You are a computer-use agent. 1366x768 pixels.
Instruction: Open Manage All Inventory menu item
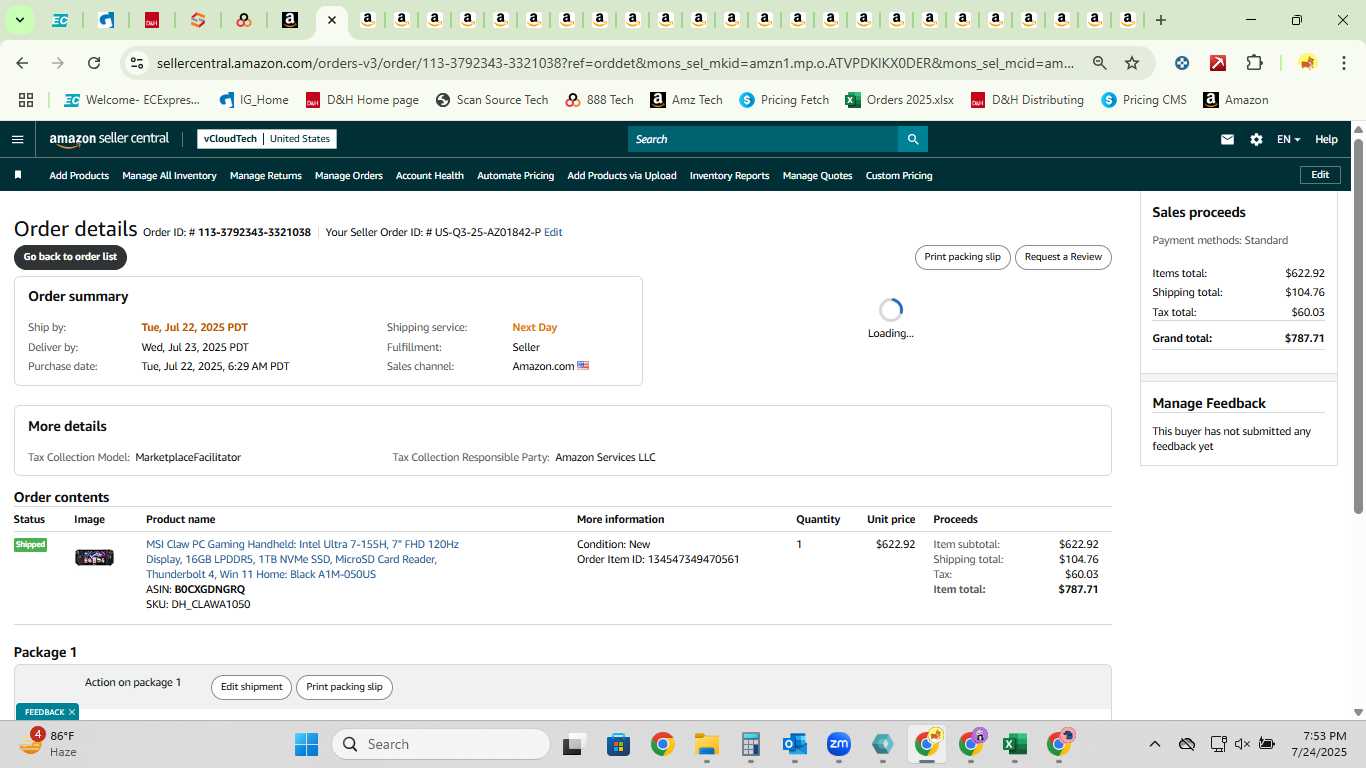(169, 175)
